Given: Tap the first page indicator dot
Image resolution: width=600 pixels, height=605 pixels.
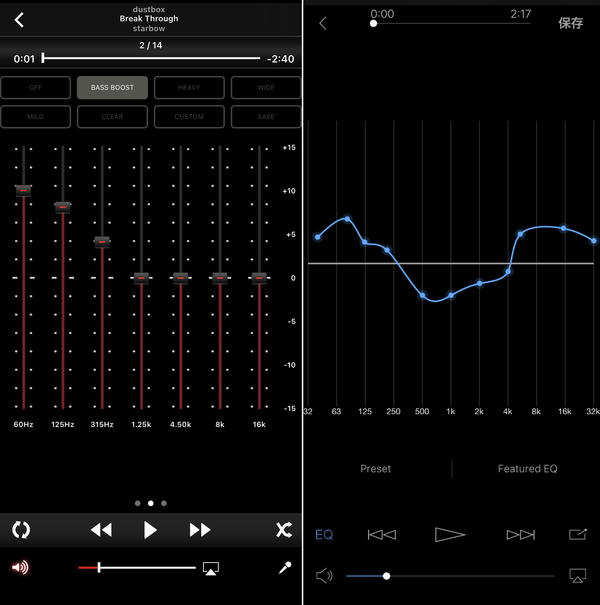Looking at the screenshot, I should pyautogui.click(x=138, y=503).
